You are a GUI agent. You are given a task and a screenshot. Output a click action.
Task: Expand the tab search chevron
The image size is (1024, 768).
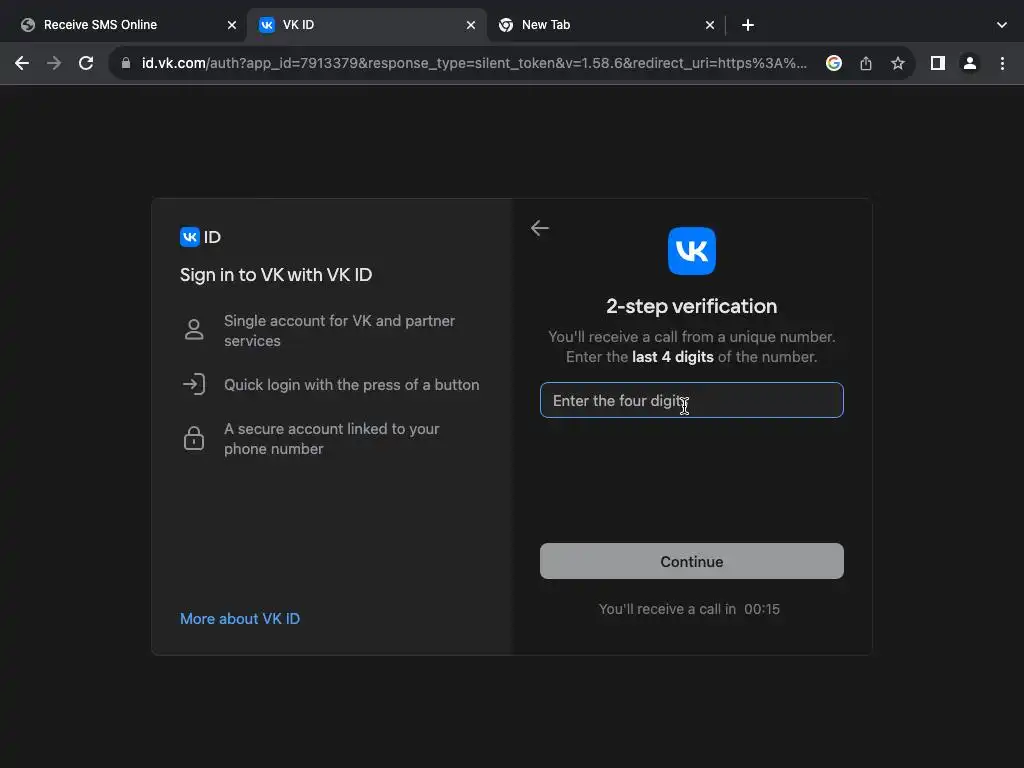[x=1002, y=25]
